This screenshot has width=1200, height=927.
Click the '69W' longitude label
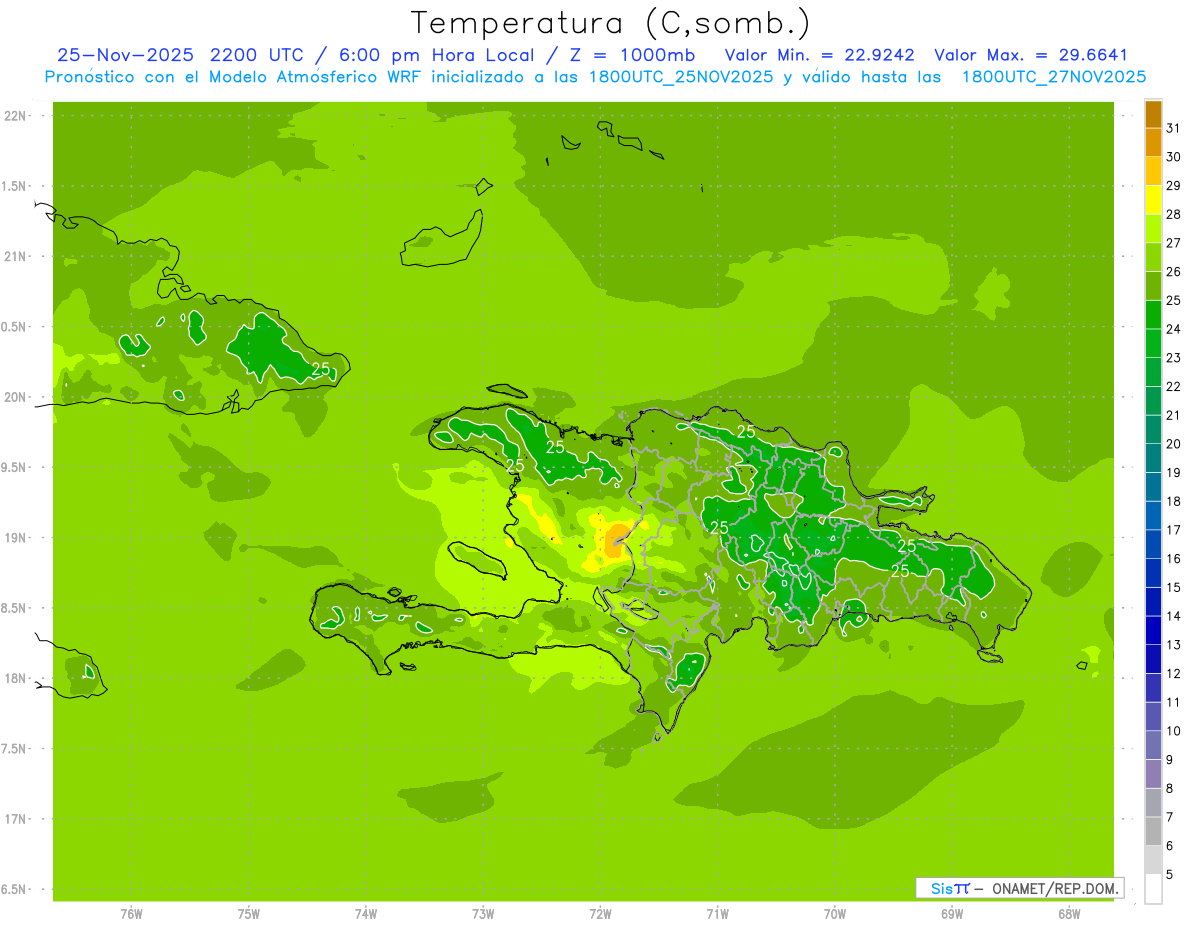click(952, 914)
